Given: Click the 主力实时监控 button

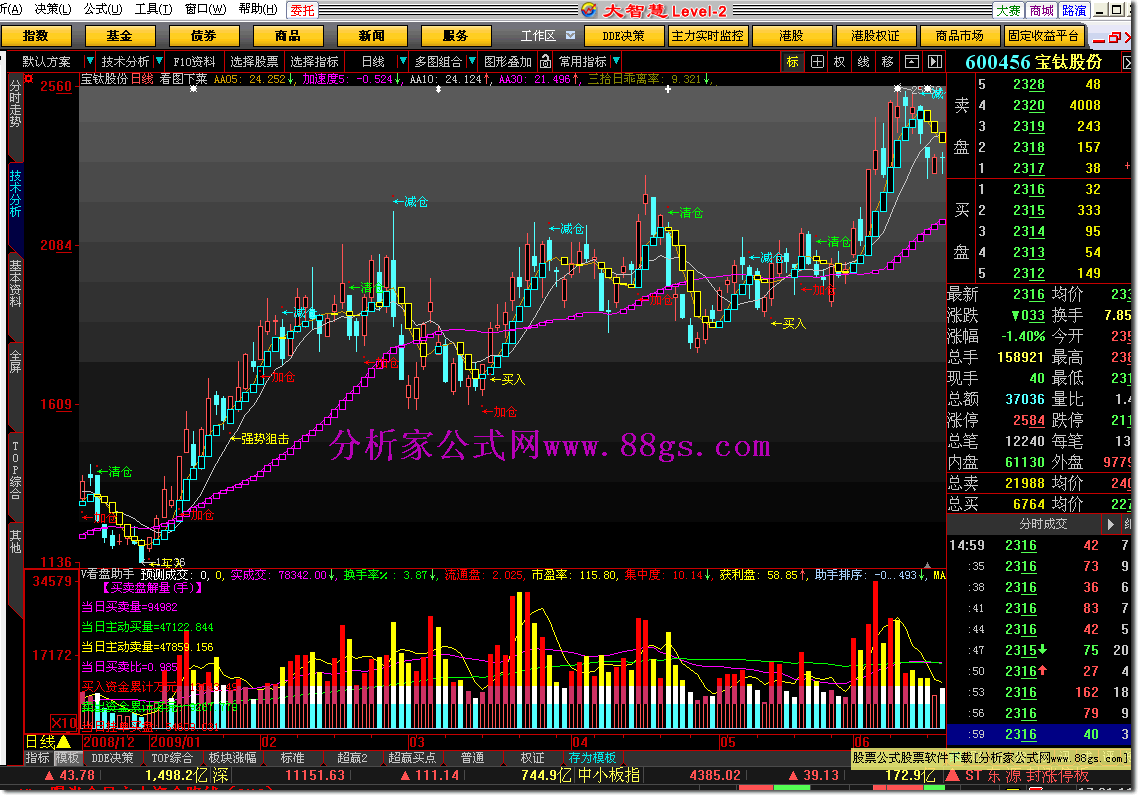Looking at the screenshot, I should (707, 36).
